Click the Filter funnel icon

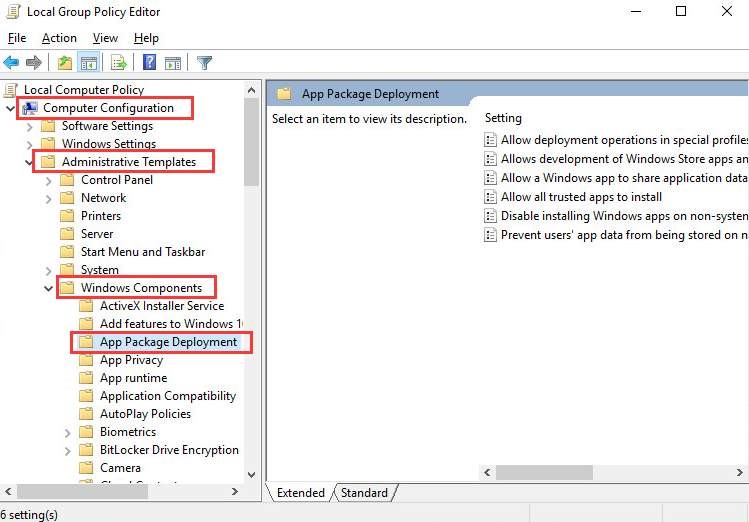(204, 63)
